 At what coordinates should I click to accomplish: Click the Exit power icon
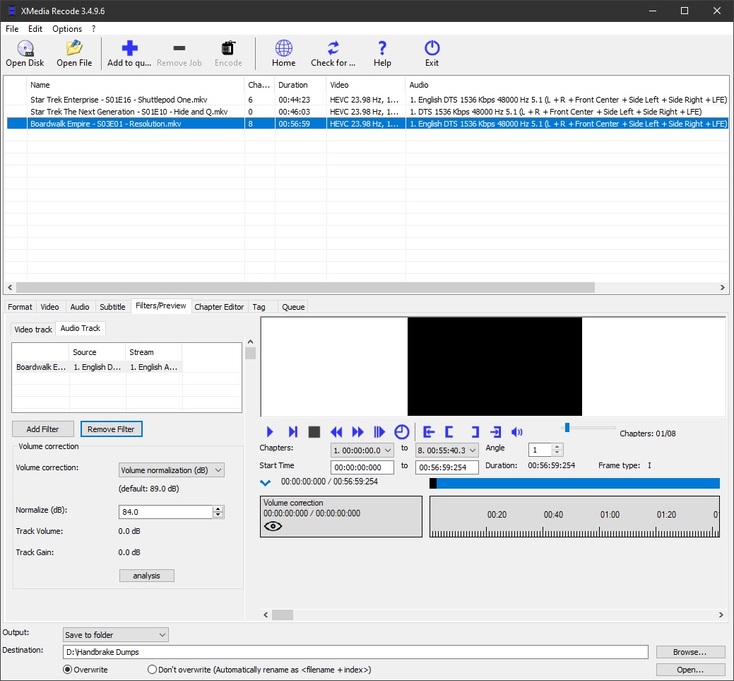432,48
